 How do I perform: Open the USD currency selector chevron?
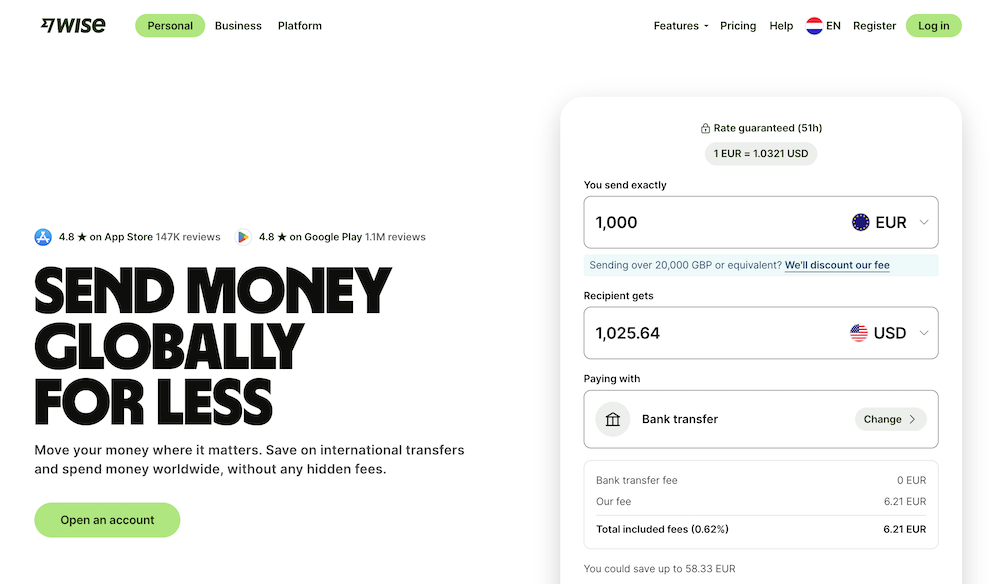924,333
